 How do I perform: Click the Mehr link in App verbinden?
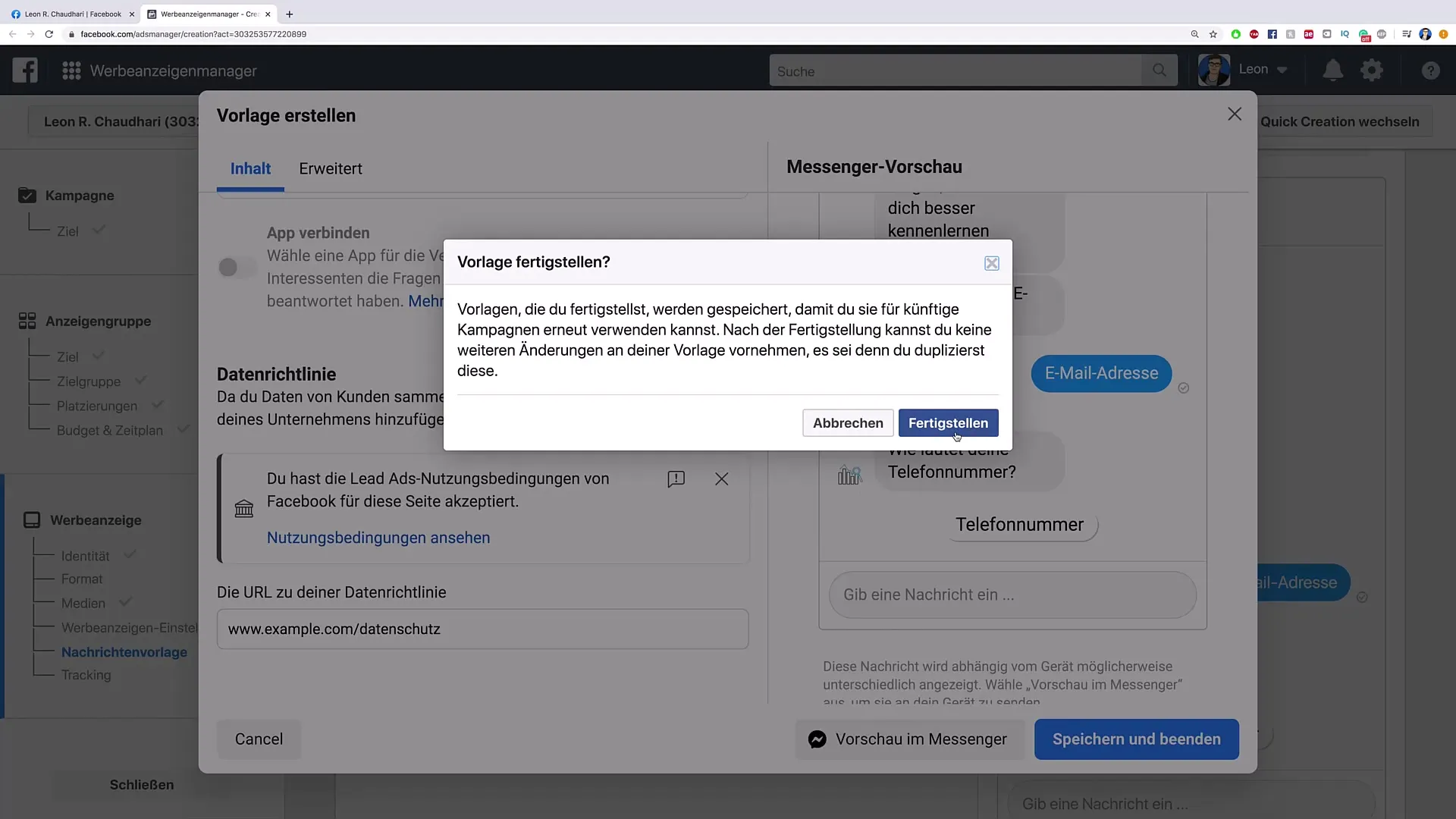pyautogui.click(x=425, y=301)
